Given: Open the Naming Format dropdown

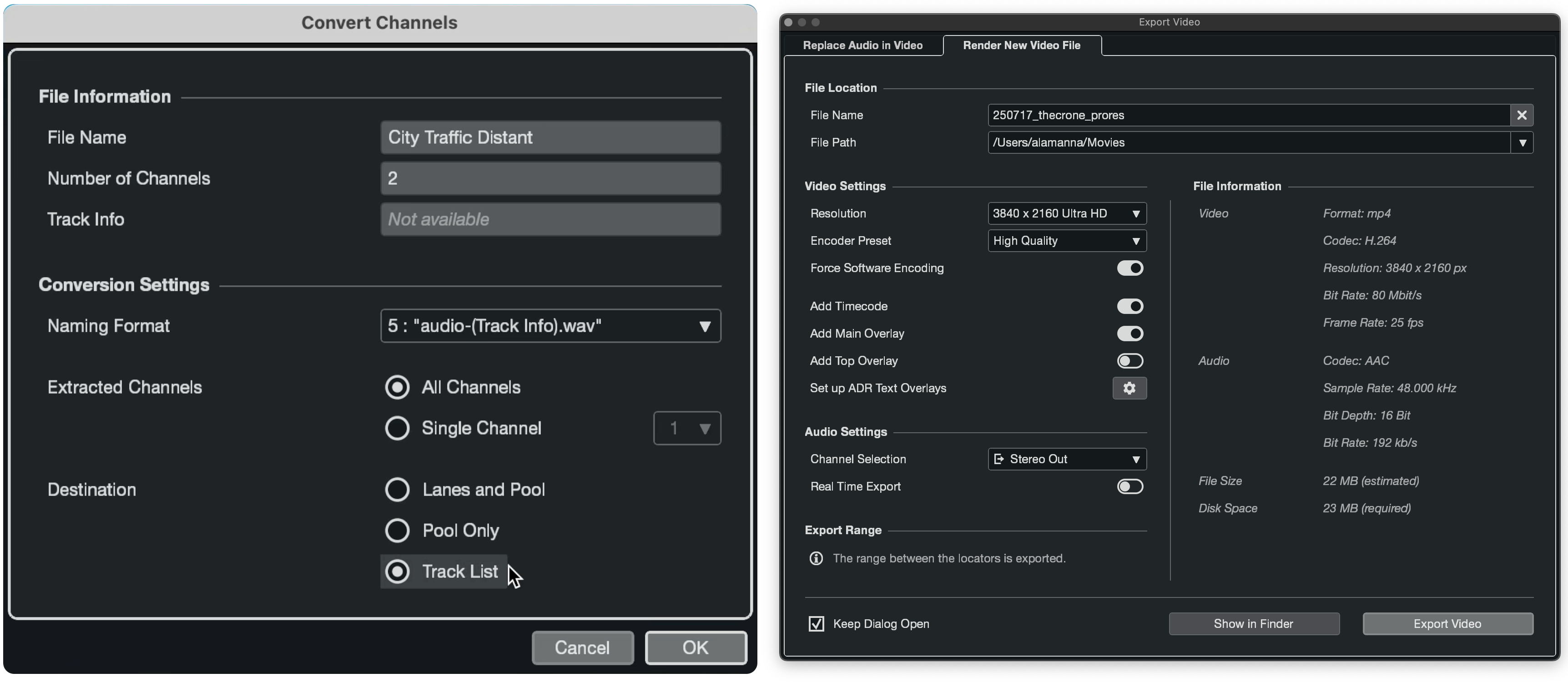Looking at the screenshot, I should 550,326.
